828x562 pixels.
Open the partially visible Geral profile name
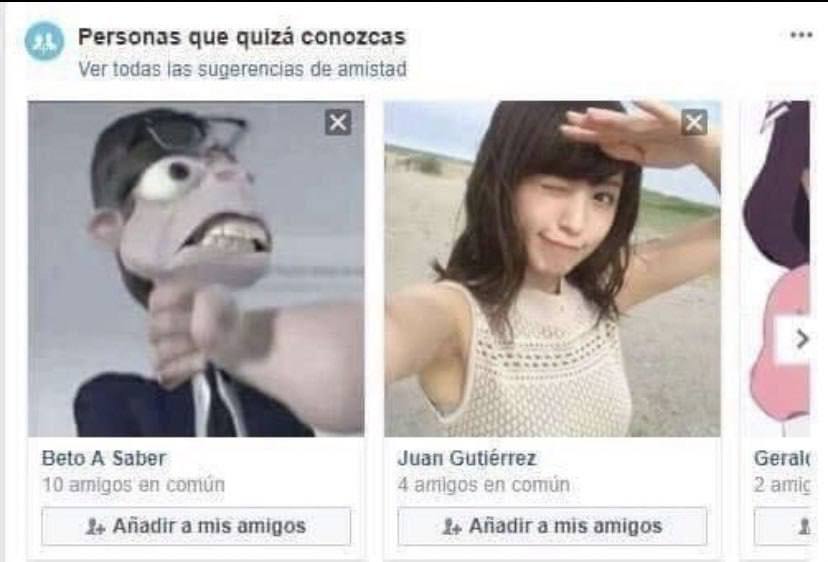click(782, 458)
